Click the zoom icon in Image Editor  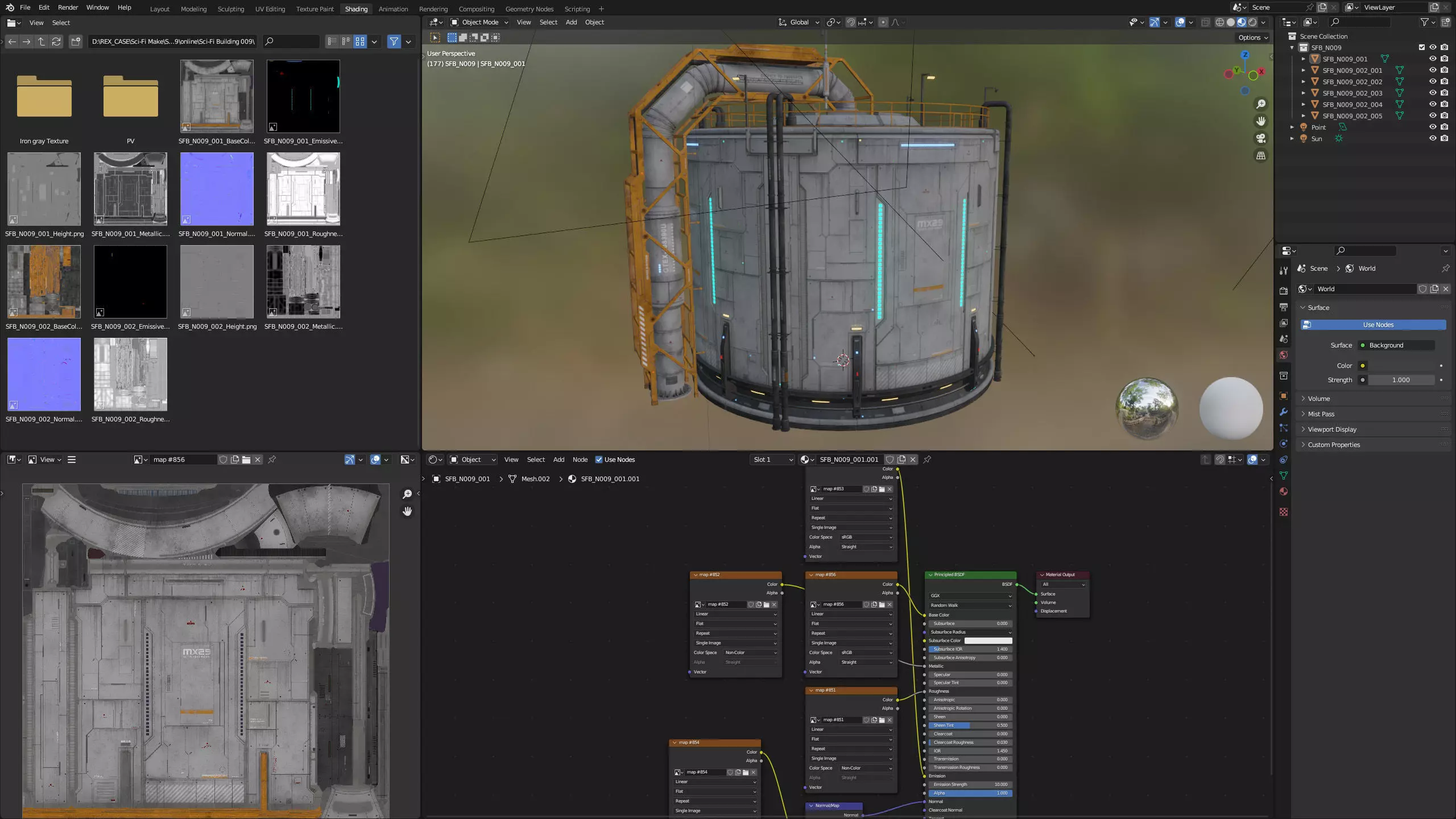tap(407, 494)
